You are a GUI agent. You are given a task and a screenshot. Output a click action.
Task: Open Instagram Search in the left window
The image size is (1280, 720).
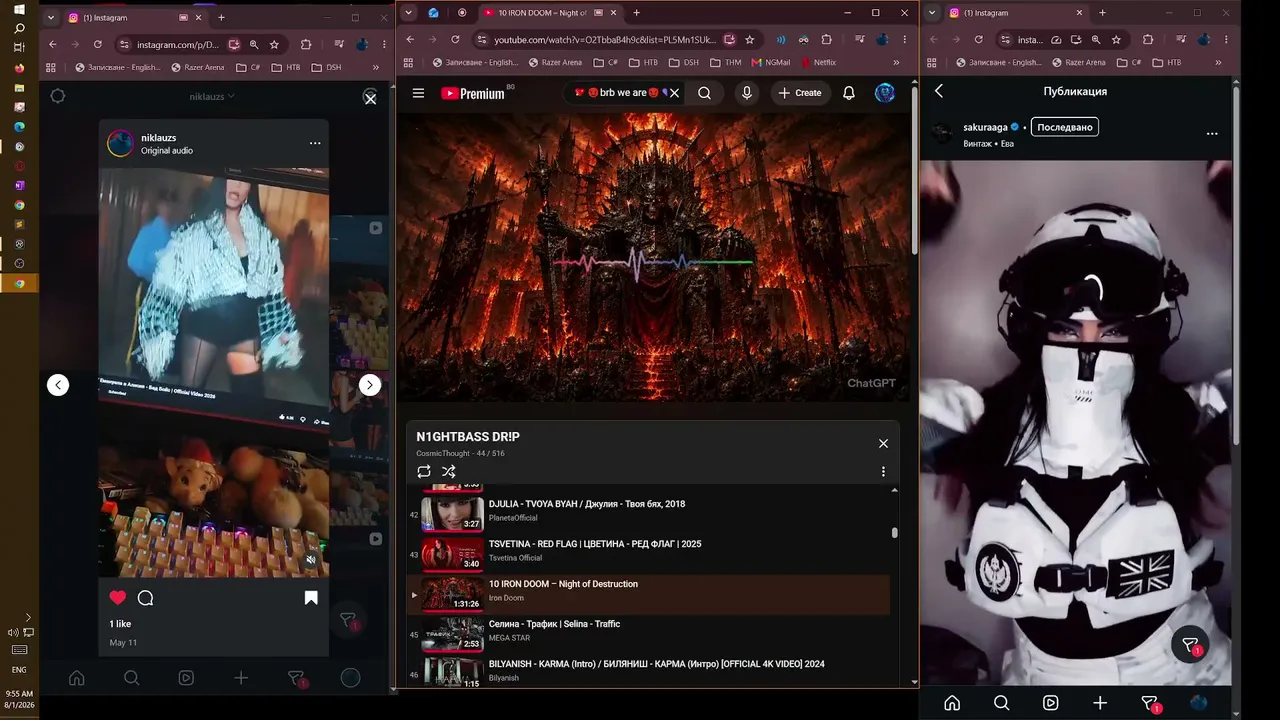(131, 678)
